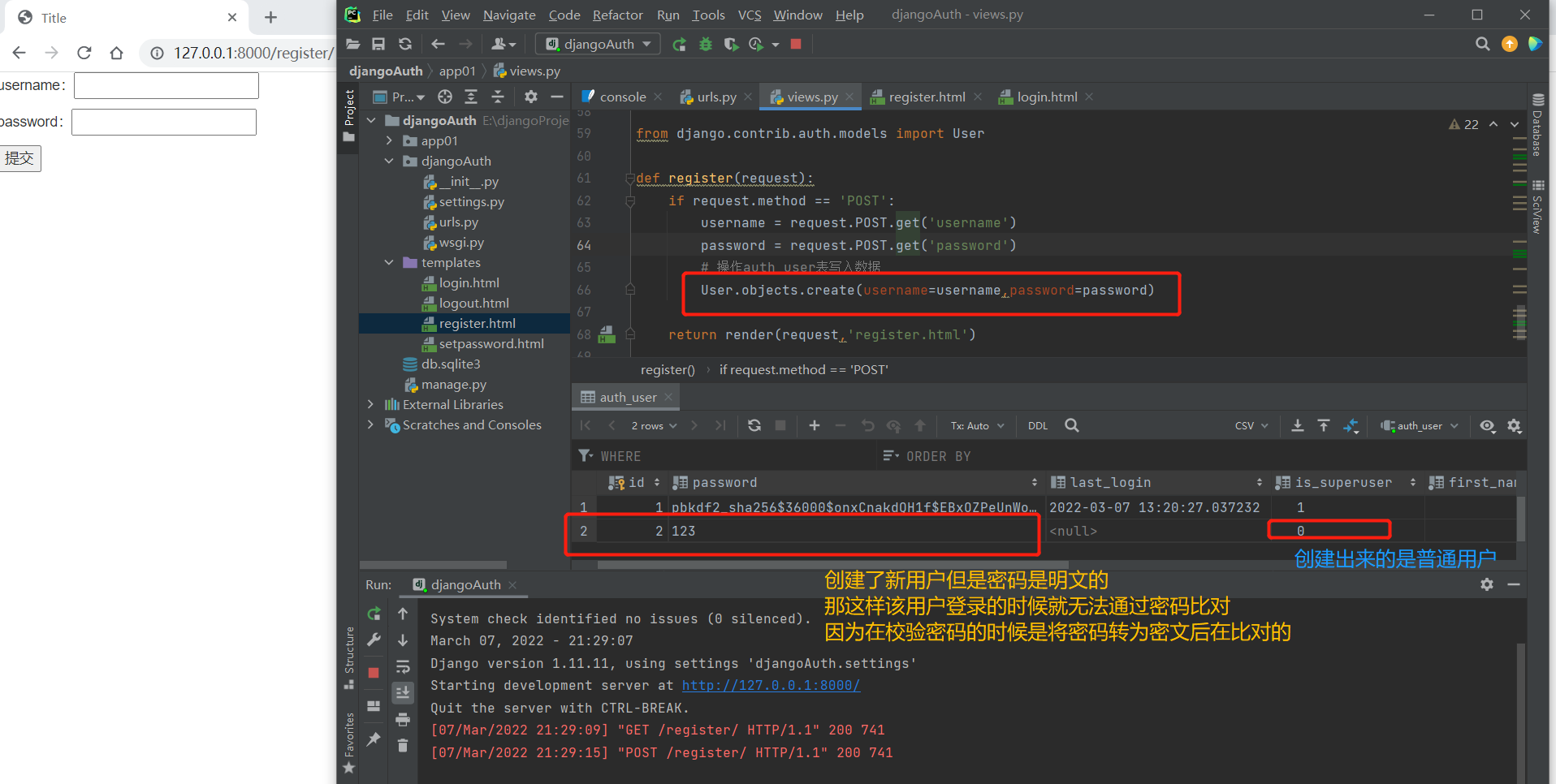
Task: Click the DDL button in table toolbar
Action: click(1038, 425)
